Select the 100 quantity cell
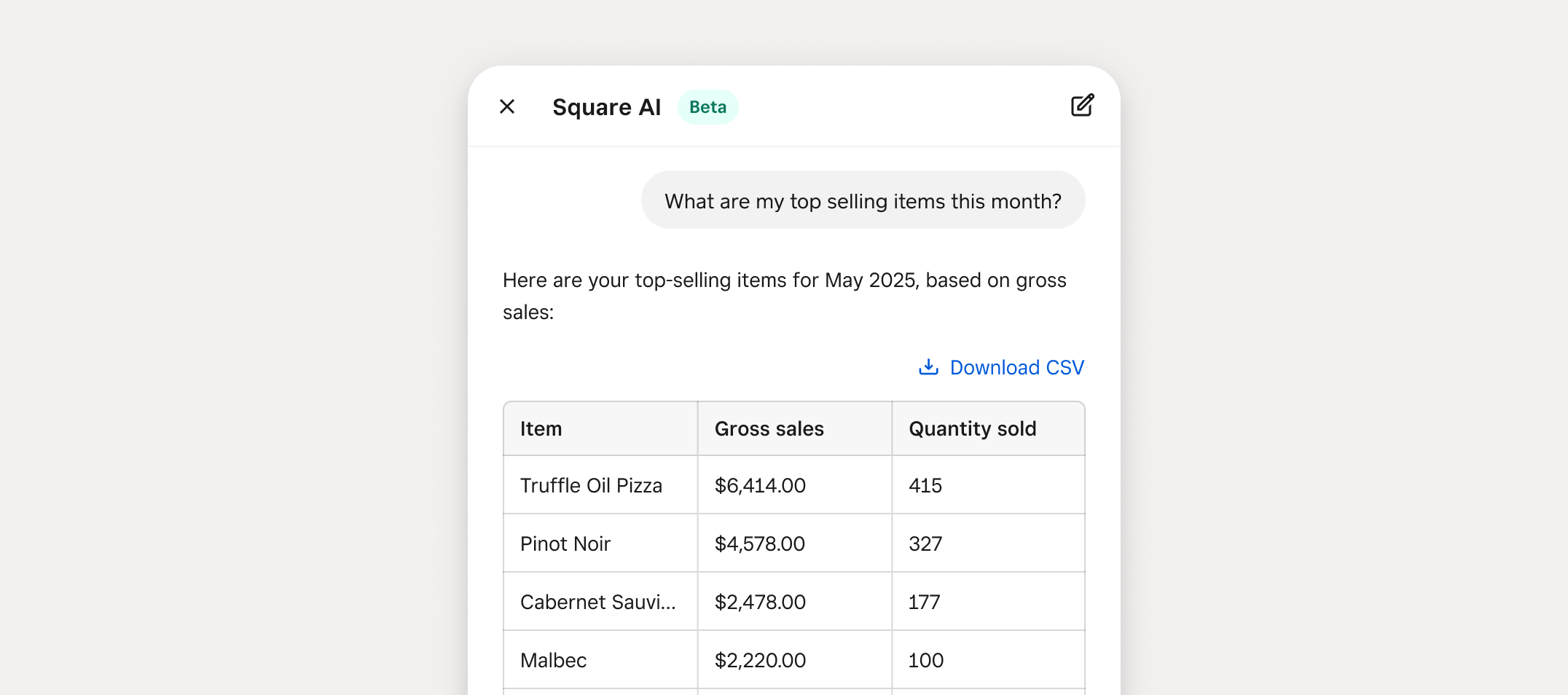 (988, 660)
